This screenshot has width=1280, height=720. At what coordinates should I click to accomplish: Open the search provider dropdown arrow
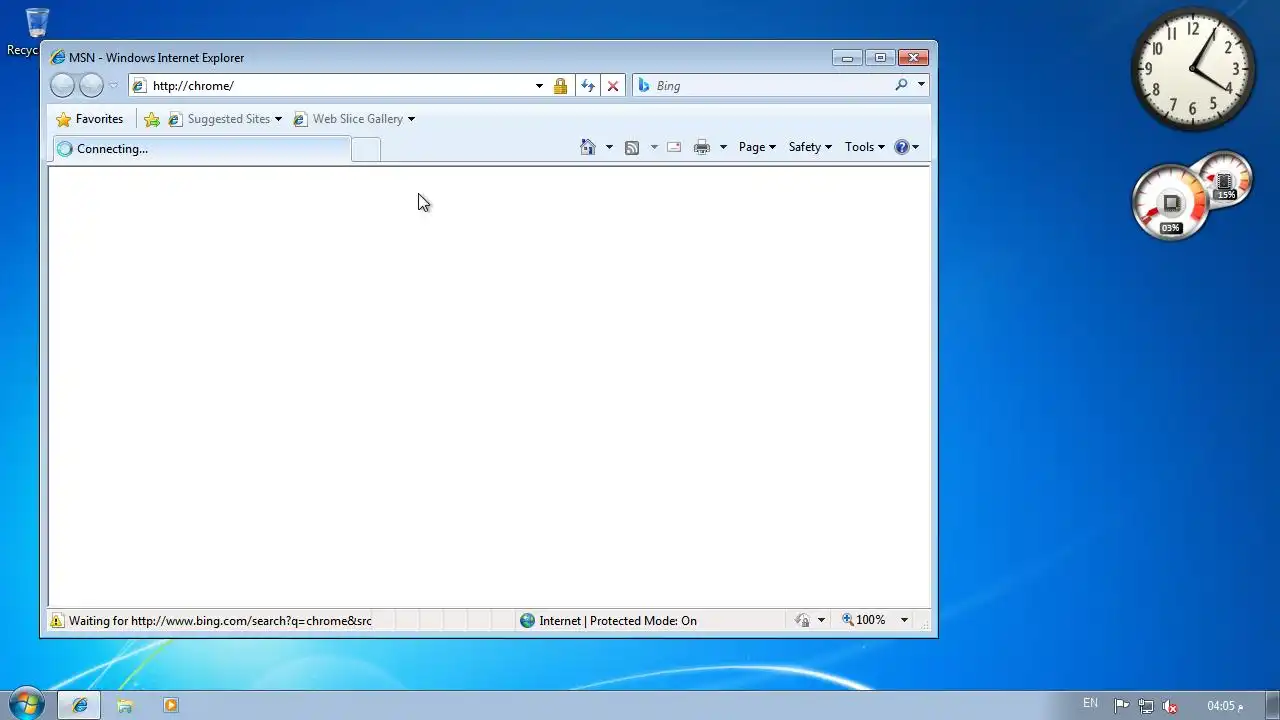[921, 86]
